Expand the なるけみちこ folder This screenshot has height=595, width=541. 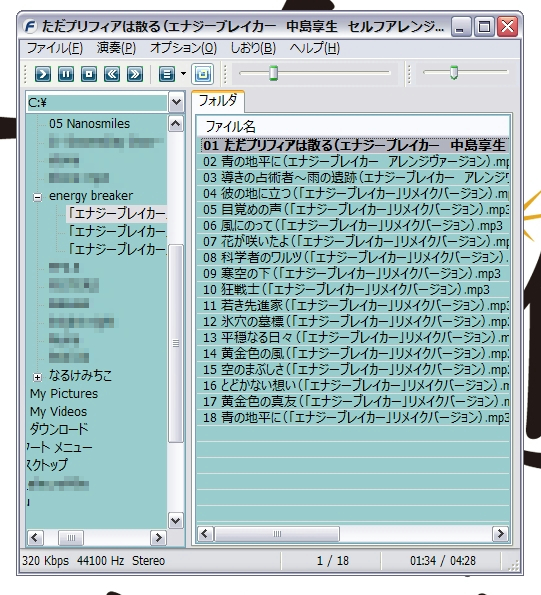(x=37, y=377)
